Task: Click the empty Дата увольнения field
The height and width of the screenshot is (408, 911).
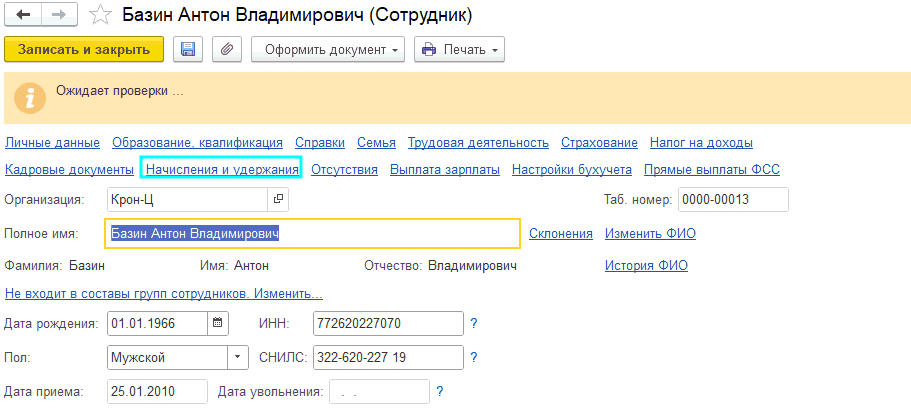Action: pyautogui.click(x=379, y=391)
